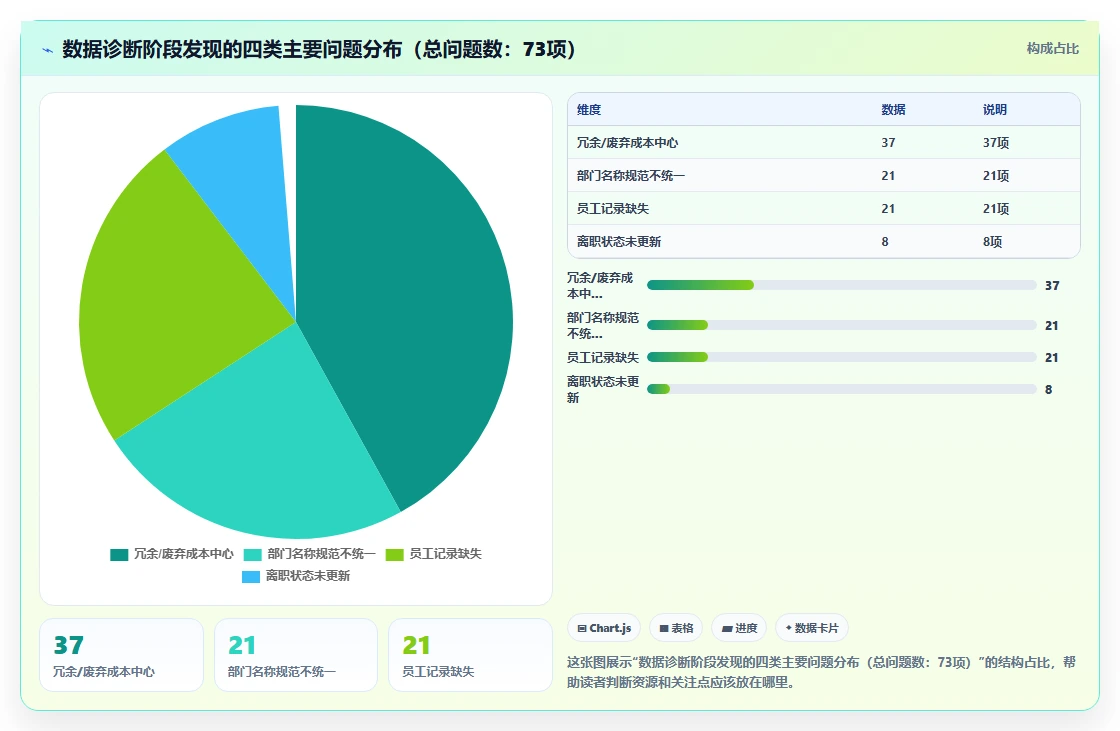Click the 员工记录缺失 progress bar
This screenshot has width=1120, height=731.
841,357
